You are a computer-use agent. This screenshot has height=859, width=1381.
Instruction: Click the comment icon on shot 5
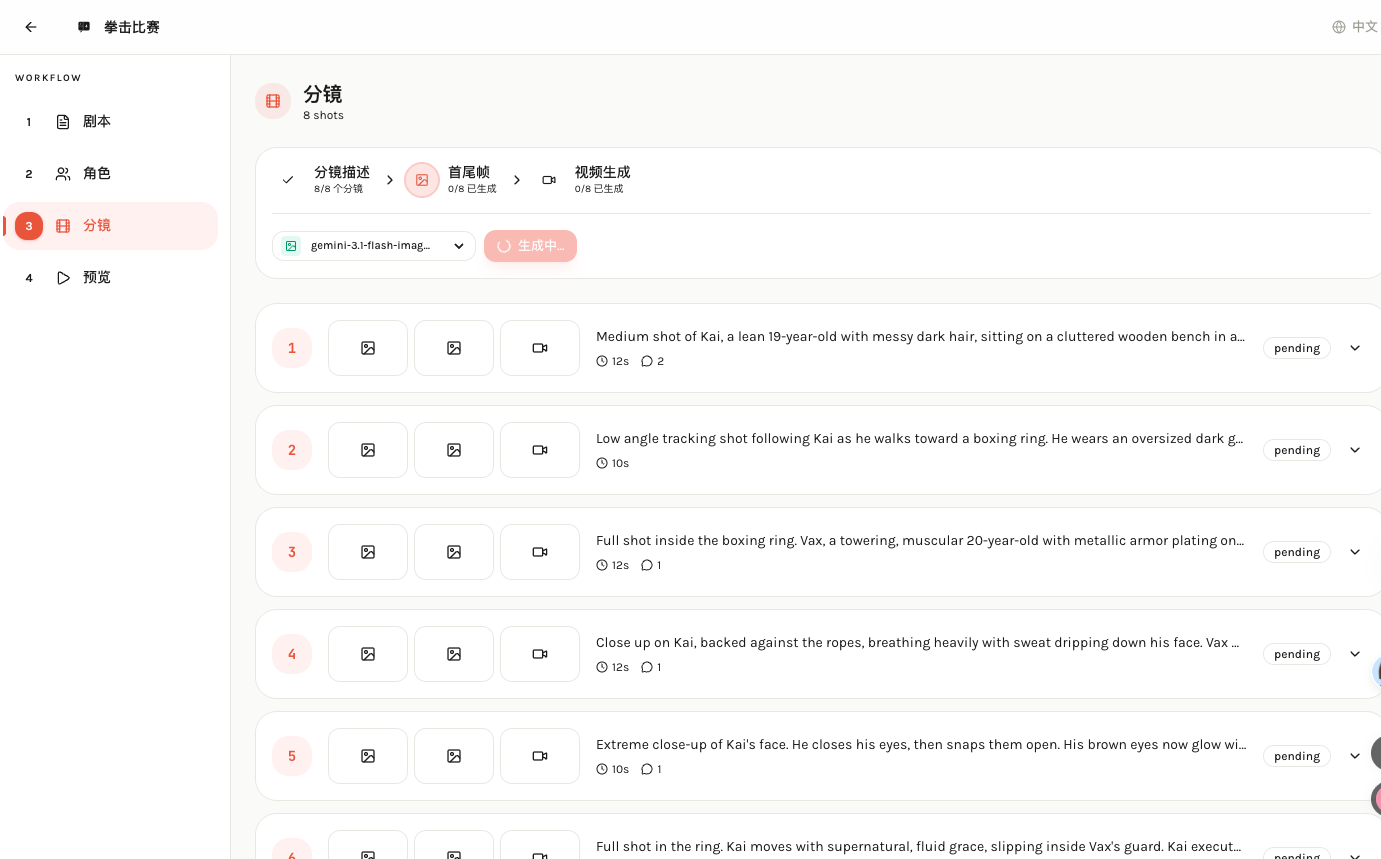pyautogui.click(x=647, y=769)
